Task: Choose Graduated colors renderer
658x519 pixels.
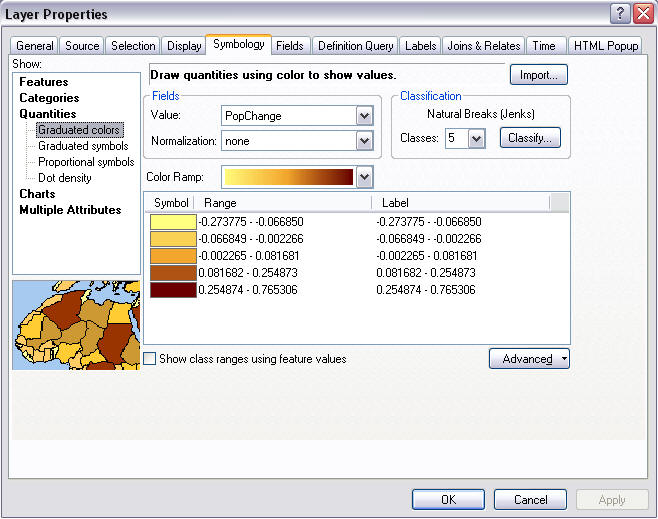Action: point(79,130)
